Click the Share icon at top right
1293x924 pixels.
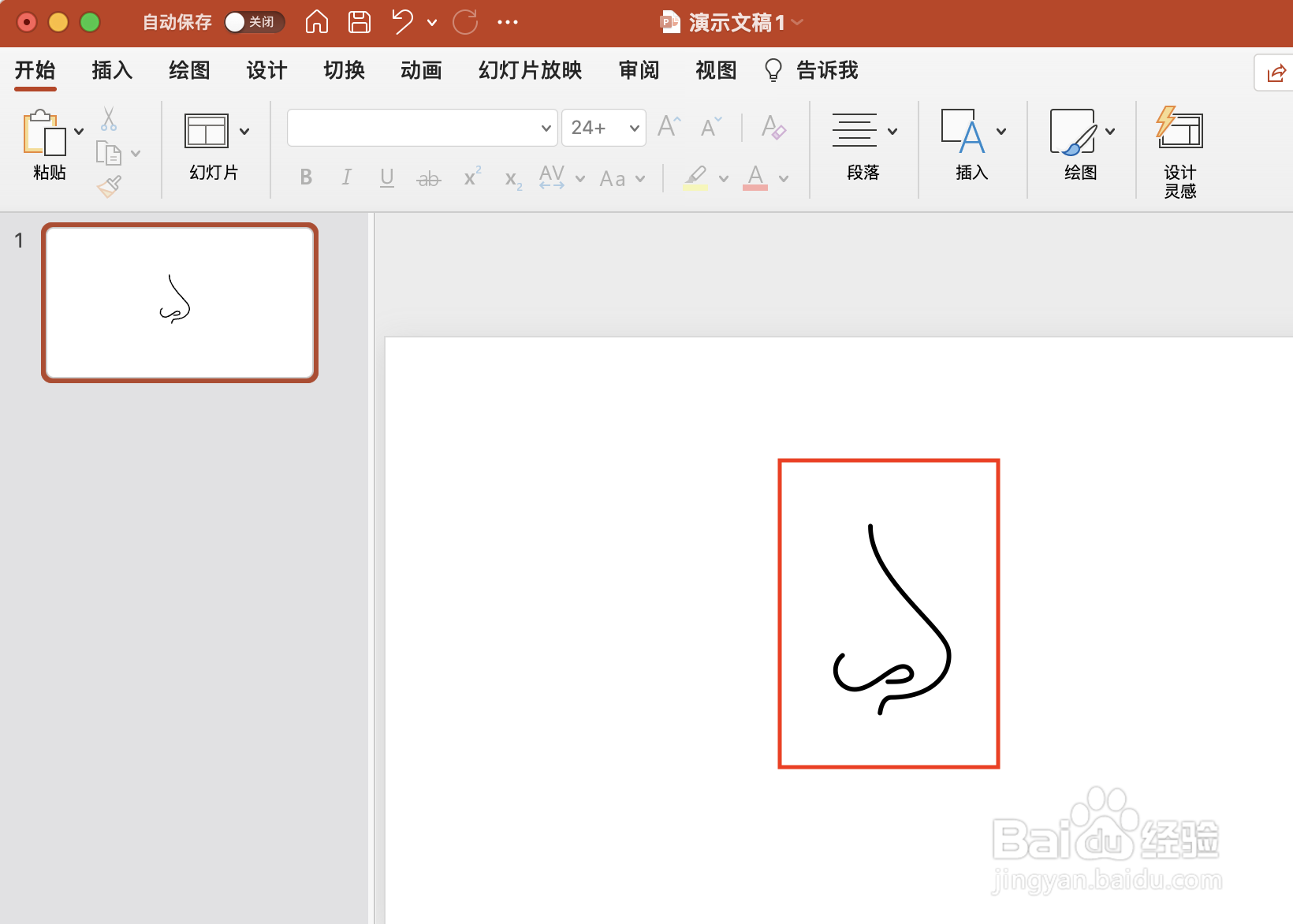1276,73
